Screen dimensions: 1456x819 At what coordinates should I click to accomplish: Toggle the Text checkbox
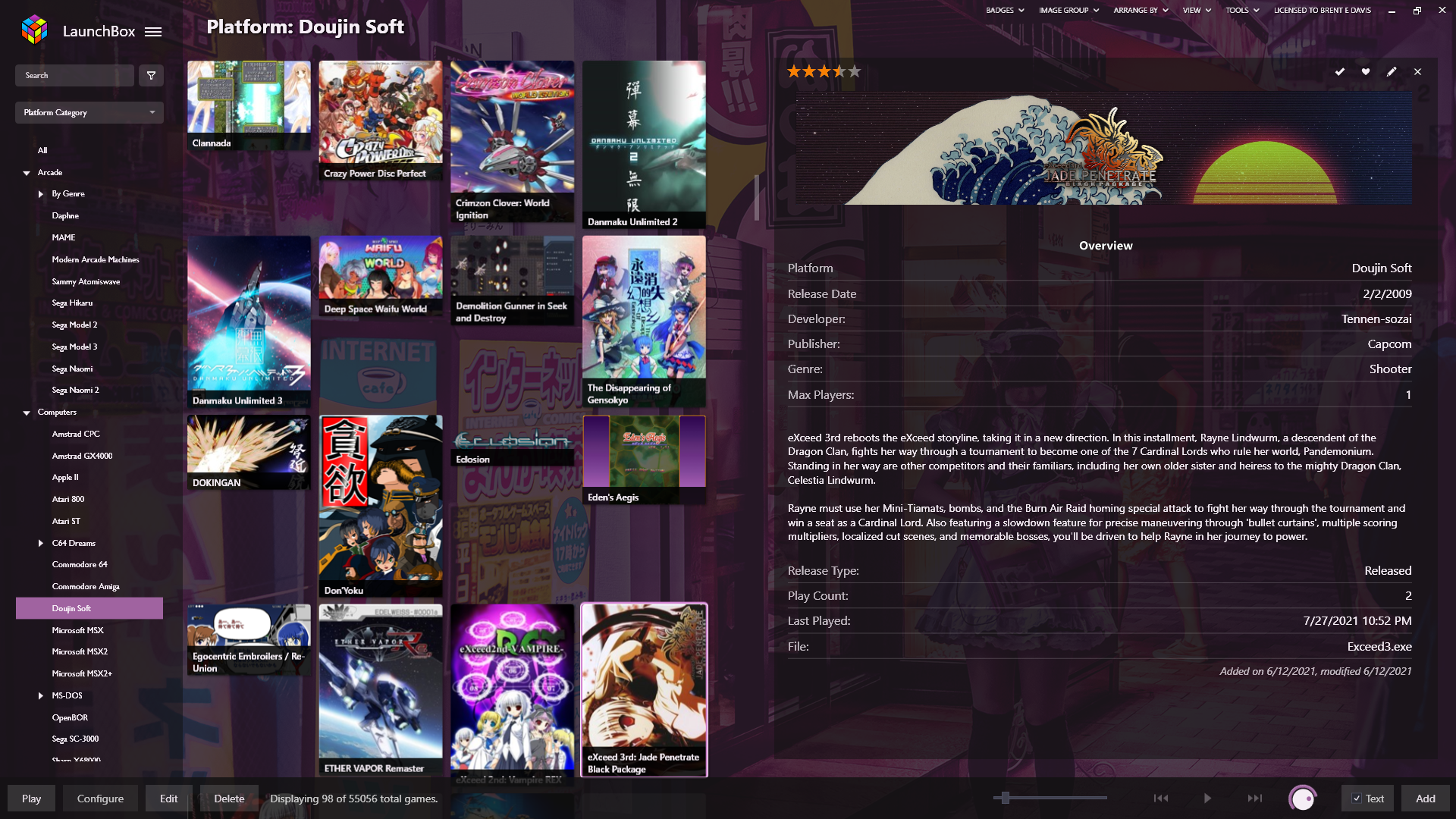coord(1357,799)
